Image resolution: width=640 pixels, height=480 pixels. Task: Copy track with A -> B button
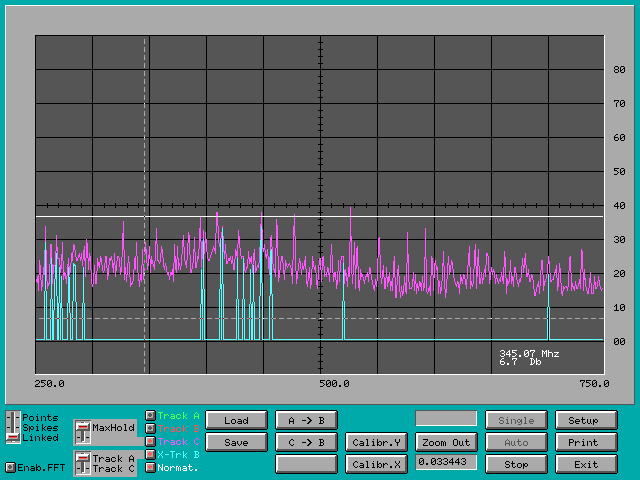click(307, 420)
